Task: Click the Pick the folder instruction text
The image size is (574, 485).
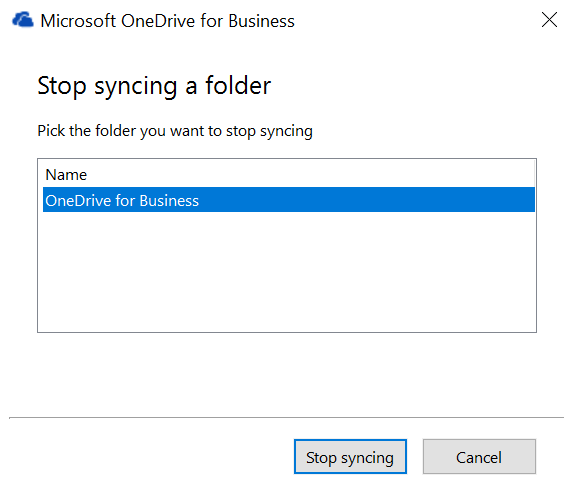Action: 175,131
